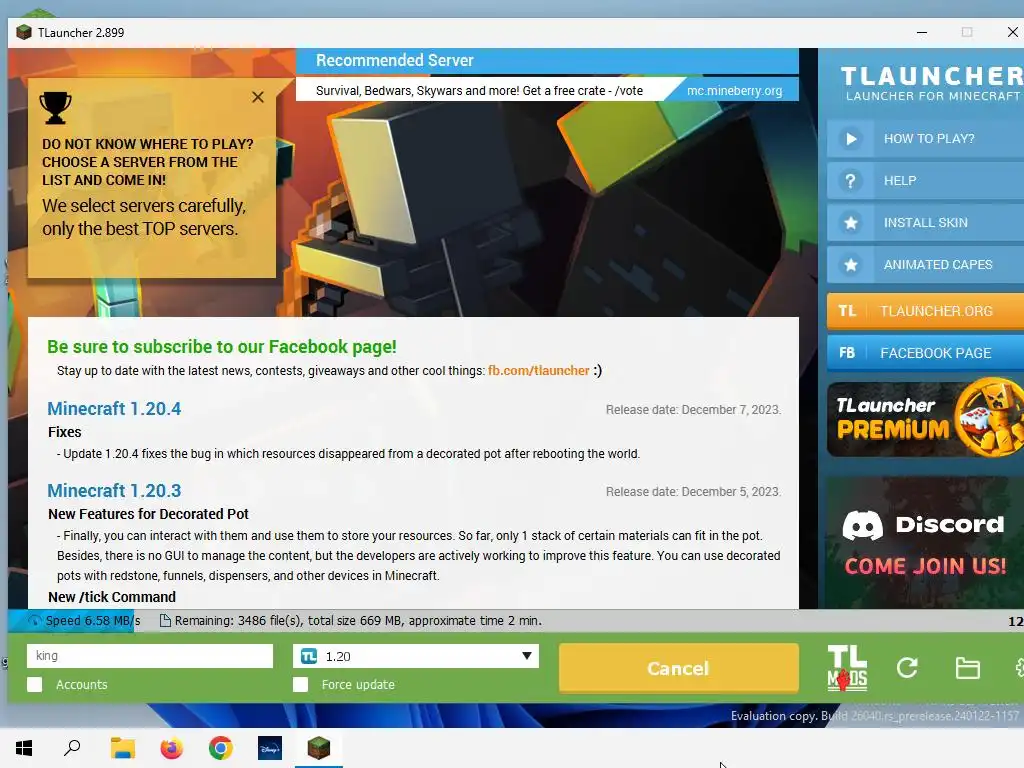Open Windows Start menu
This screenshot has width=1024, height=768.
click(x=24, y=748)
